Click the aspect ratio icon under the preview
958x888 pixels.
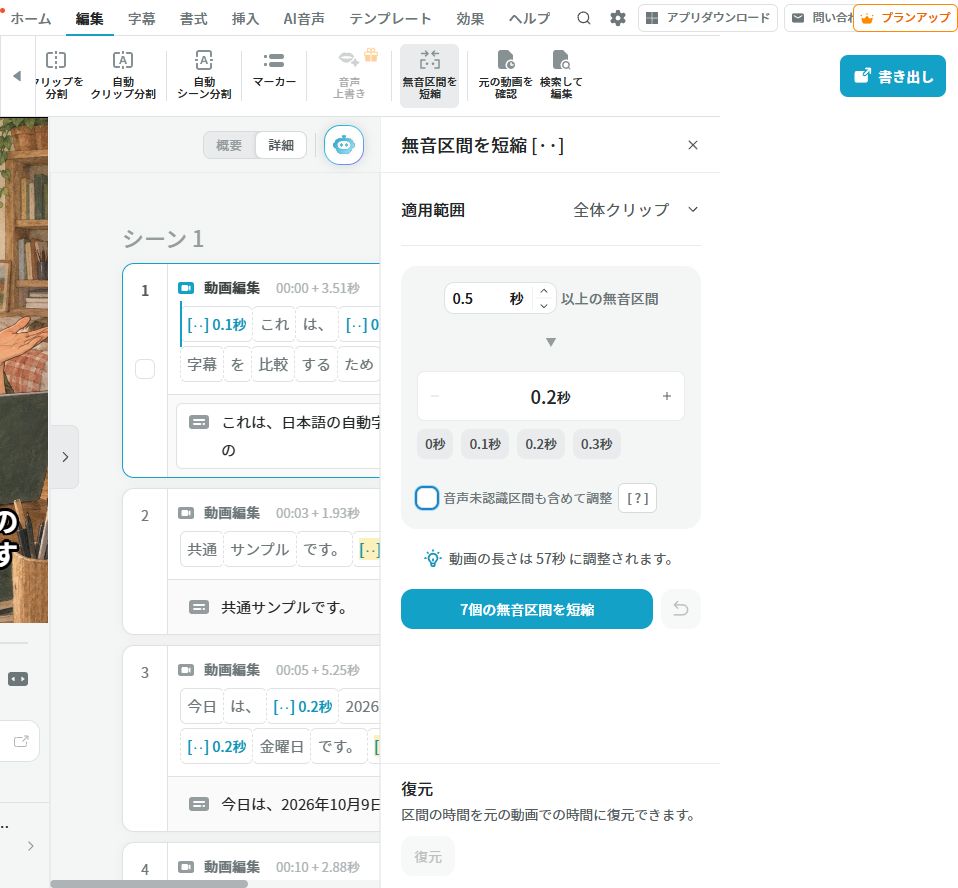tap(18, 679)
